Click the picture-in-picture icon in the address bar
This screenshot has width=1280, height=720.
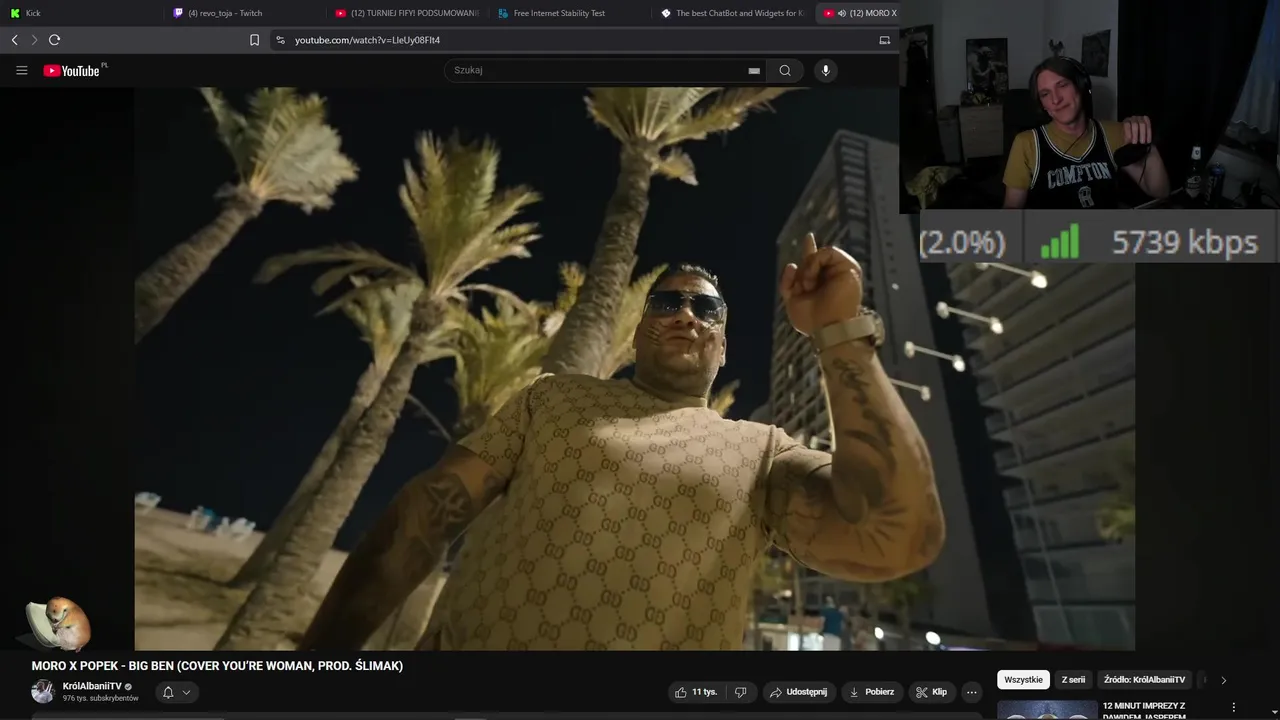[884, 40]
